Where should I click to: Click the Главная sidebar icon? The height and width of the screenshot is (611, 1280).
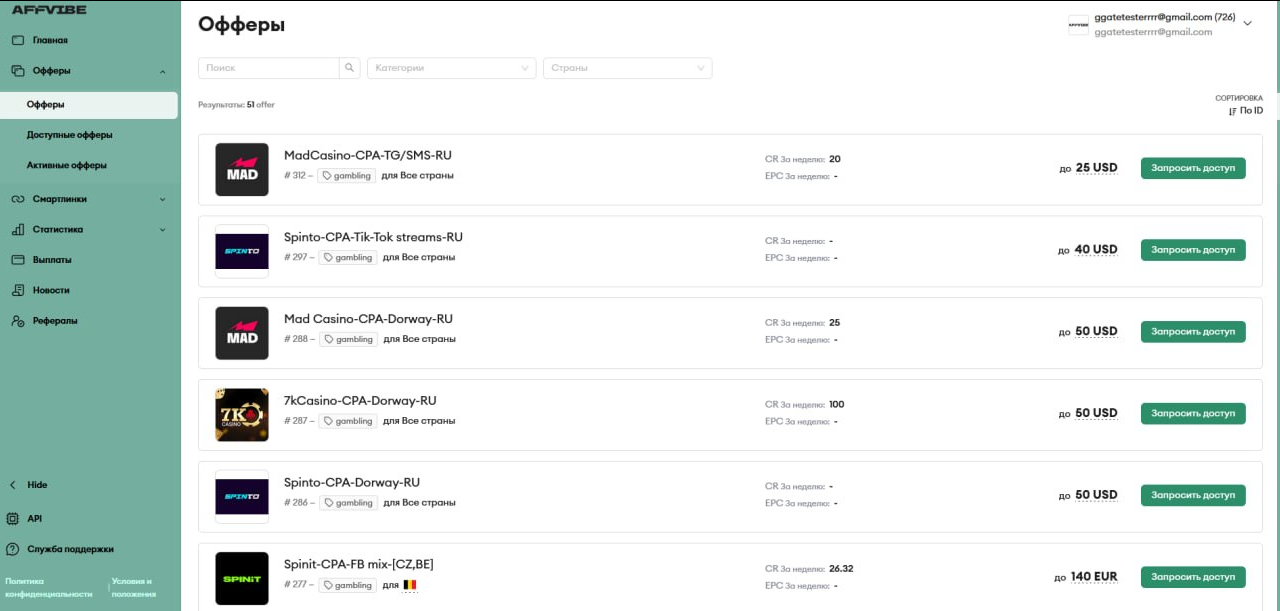[17, 41]
